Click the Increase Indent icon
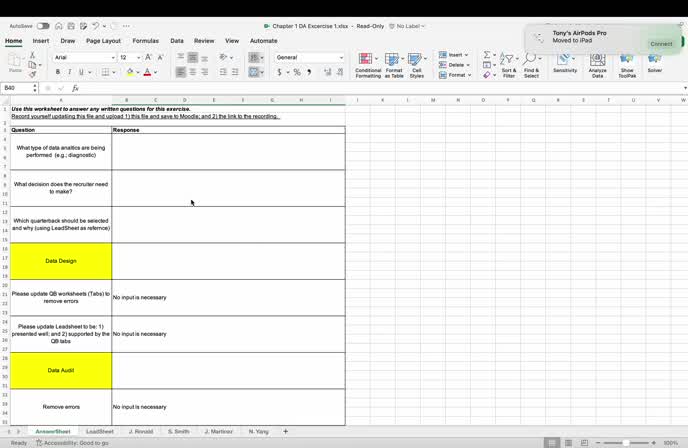Screen dimensions: 688x448 (x=235, y=72)
